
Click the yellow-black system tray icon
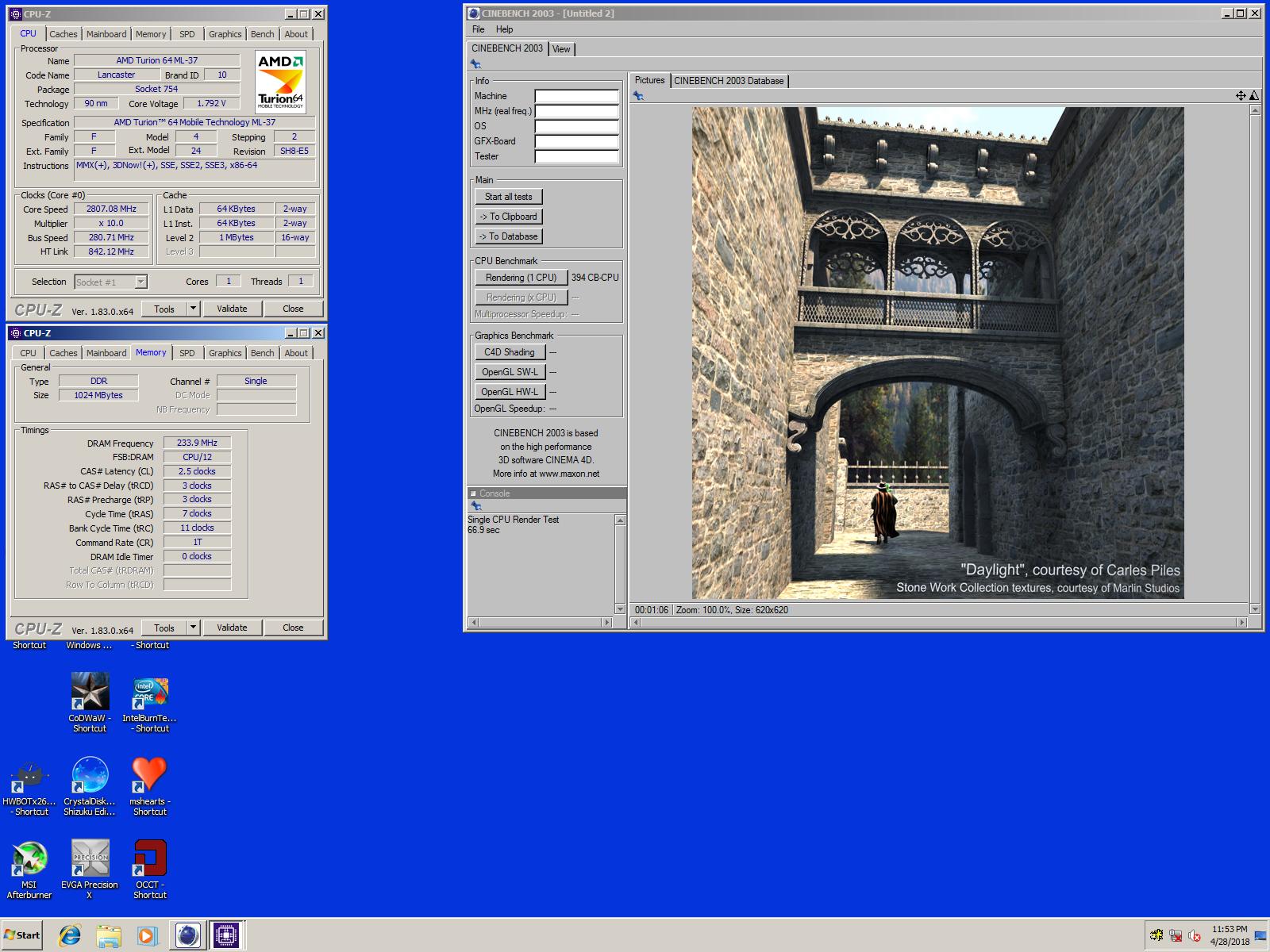coord(1157,936)
